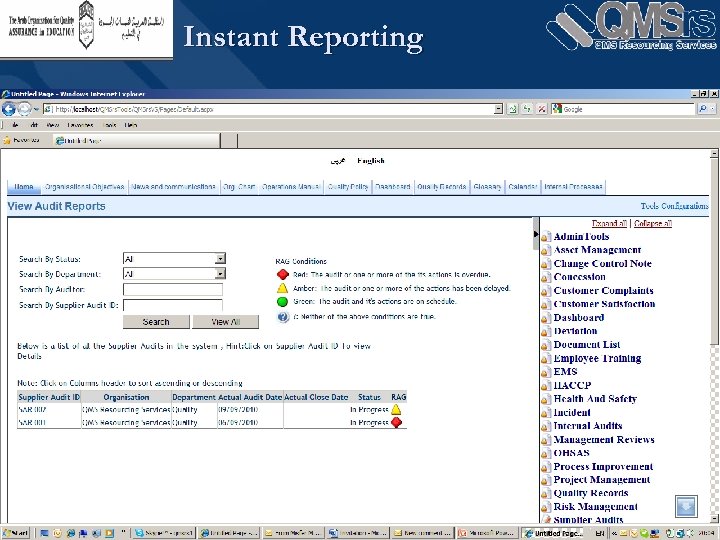Viewport: 720px width, 540px height.
Task: Open the Skype taskbar item
Action: [x=164, y=533]
